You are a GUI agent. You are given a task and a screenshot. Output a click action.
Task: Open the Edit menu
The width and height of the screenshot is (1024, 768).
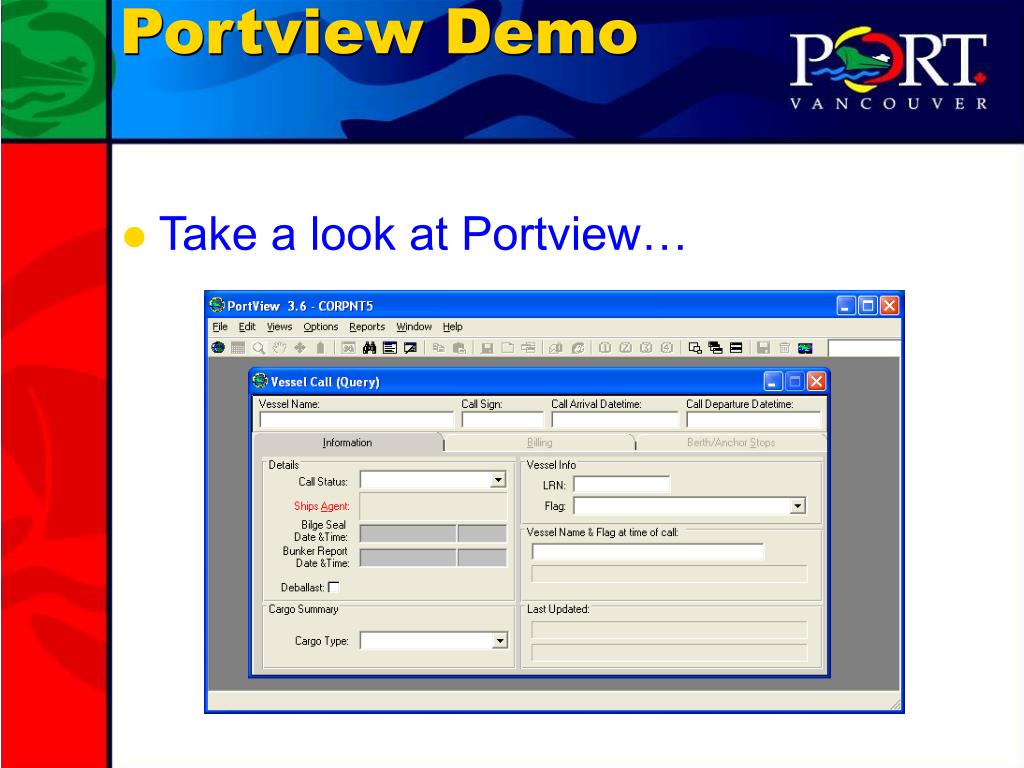(247, 327)
